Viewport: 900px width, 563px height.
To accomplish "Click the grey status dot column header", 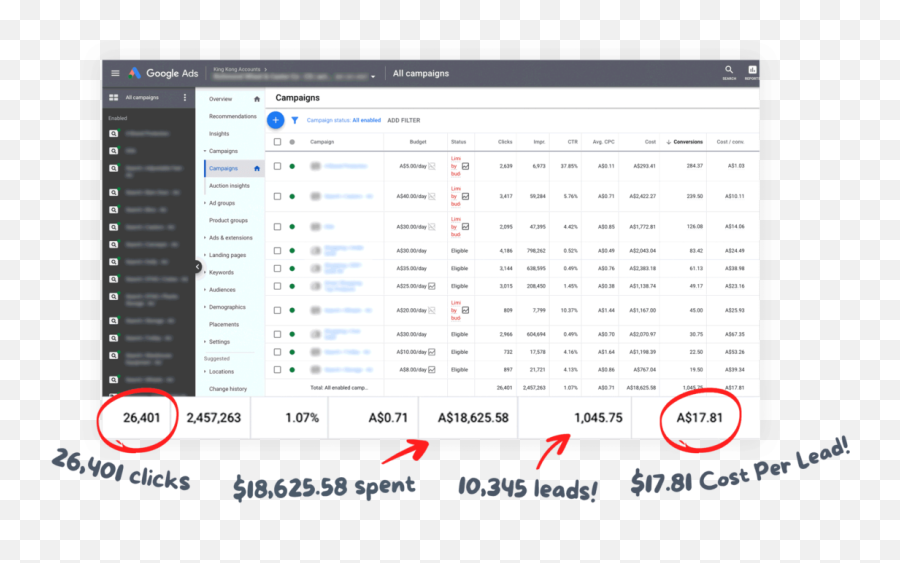I will [x=292, y=142].
